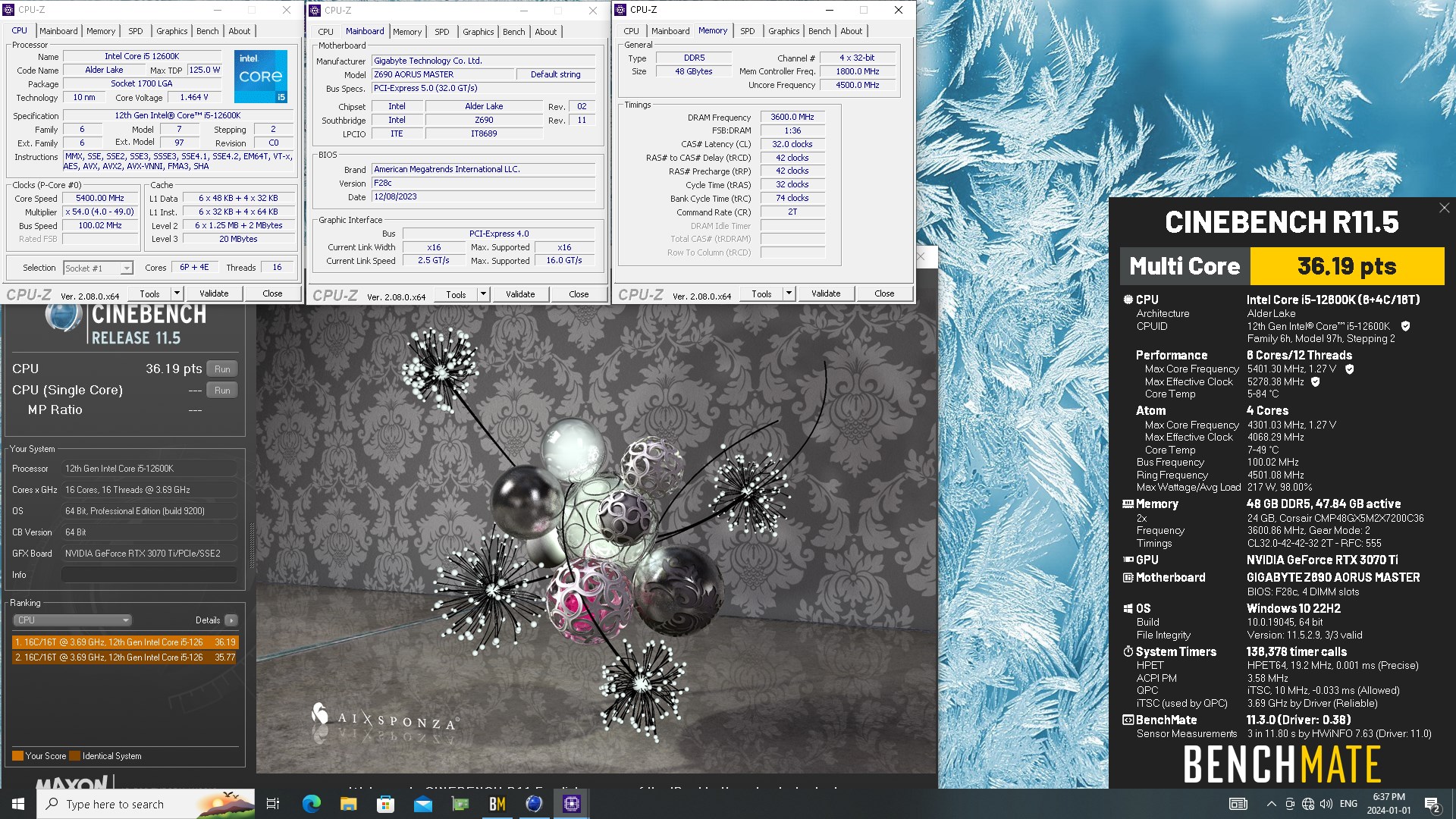Open File Explorer from the taskbar
Image resolution: width=1456 pixels, height=819 pixels.
(x=349, y=804)
